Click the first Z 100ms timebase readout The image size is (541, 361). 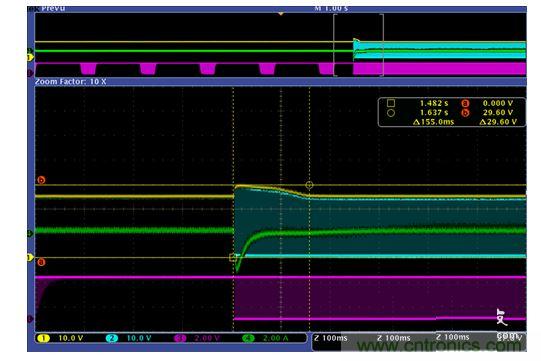click(331, 338)
